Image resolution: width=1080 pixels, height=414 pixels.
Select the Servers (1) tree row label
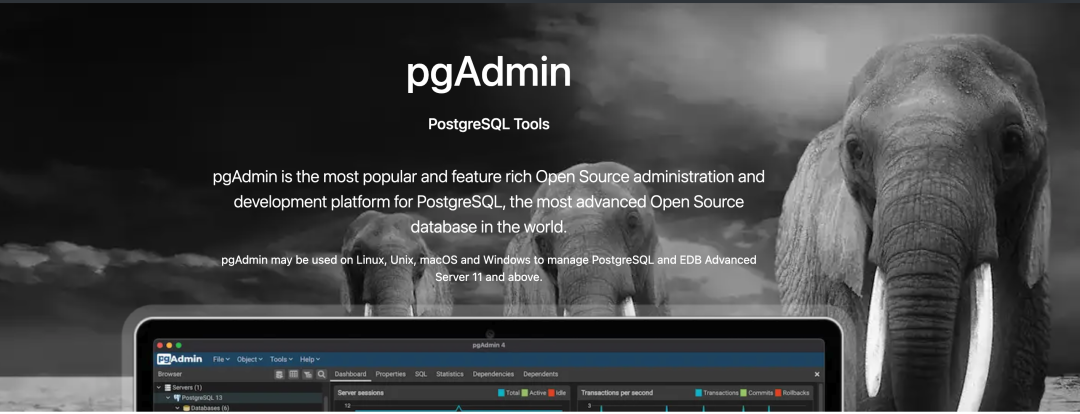tap(187, 388)
